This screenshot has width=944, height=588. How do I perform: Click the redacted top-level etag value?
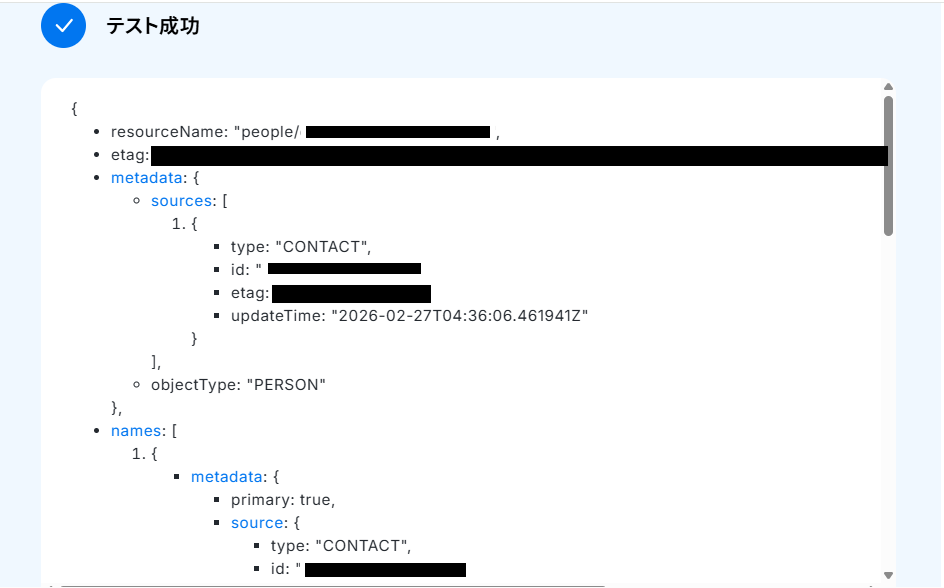[x=518, y=155]
